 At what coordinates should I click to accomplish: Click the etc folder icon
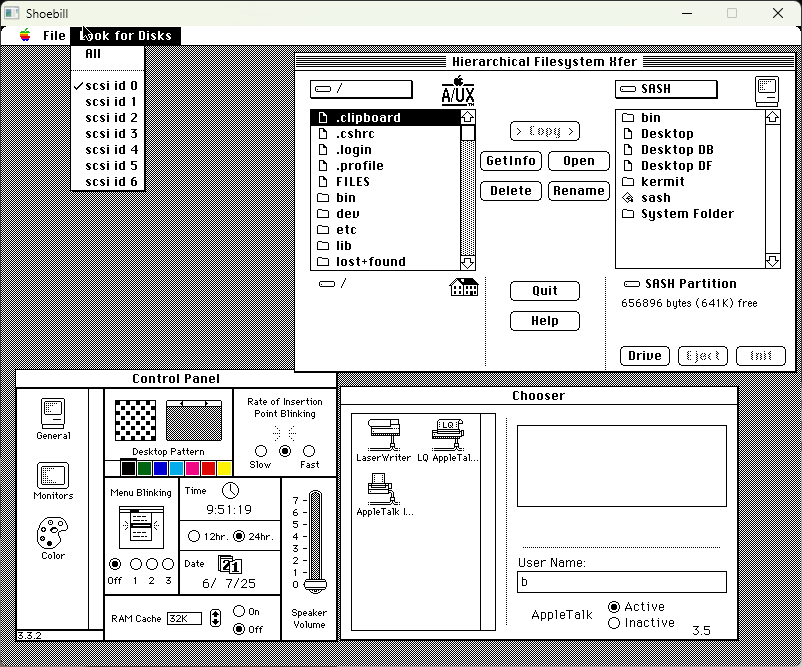coord(323,230)
